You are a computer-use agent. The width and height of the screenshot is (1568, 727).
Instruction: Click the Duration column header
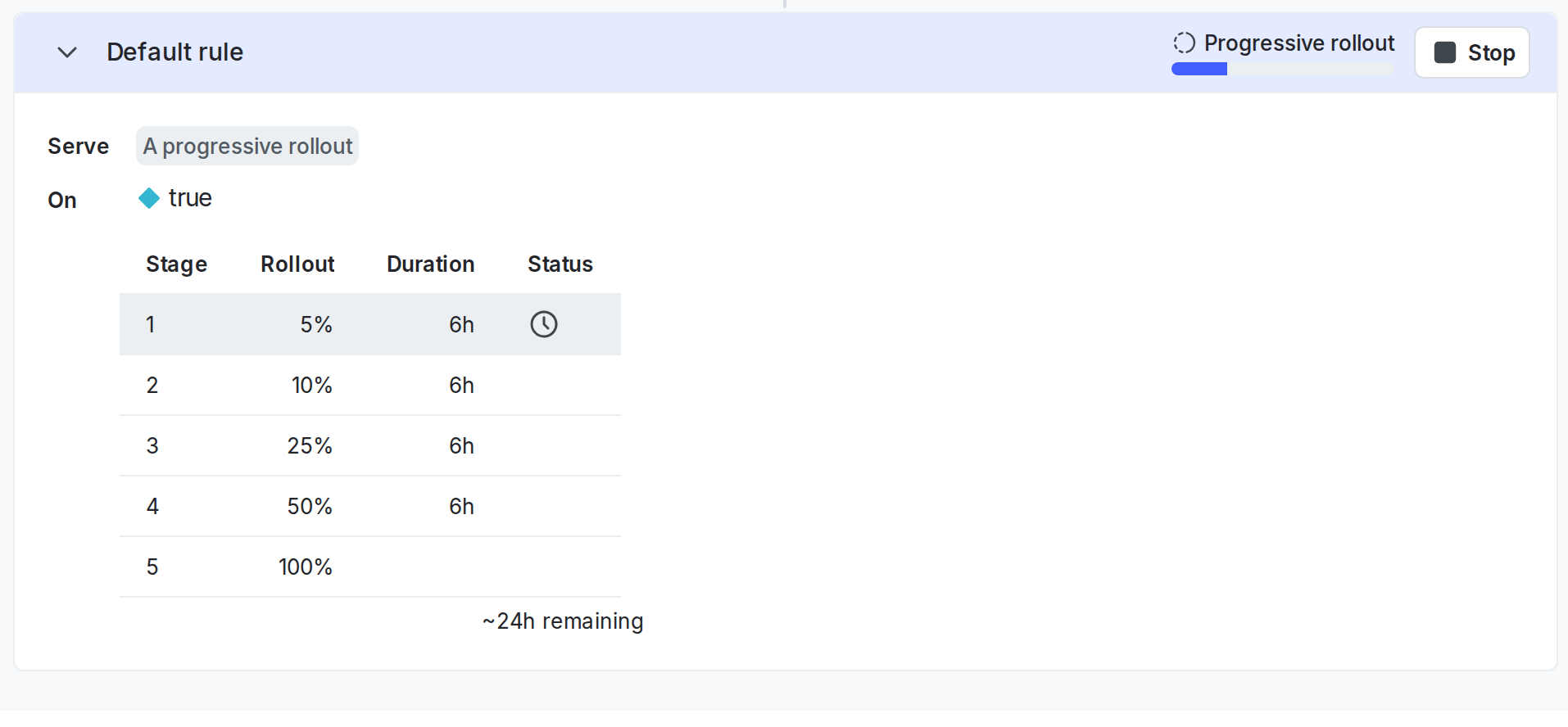(x=431, y=264)
